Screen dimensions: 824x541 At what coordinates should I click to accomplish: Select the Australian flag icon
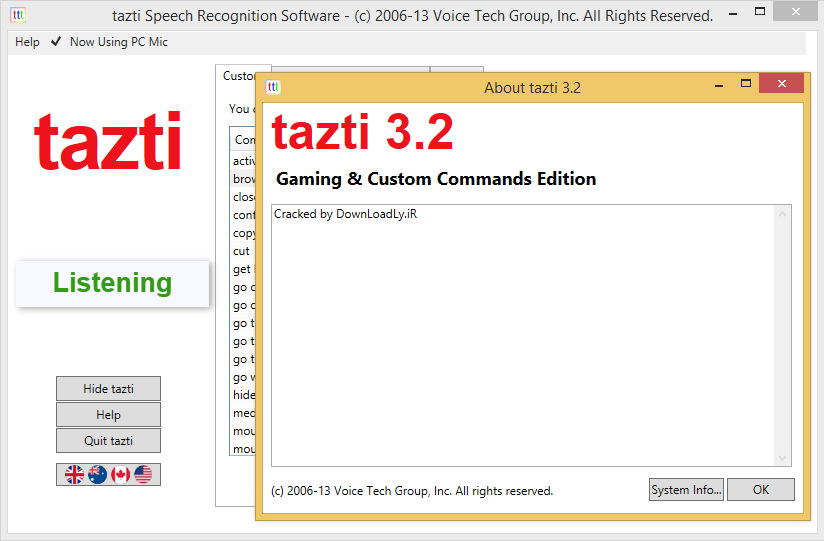pos(97,475)
